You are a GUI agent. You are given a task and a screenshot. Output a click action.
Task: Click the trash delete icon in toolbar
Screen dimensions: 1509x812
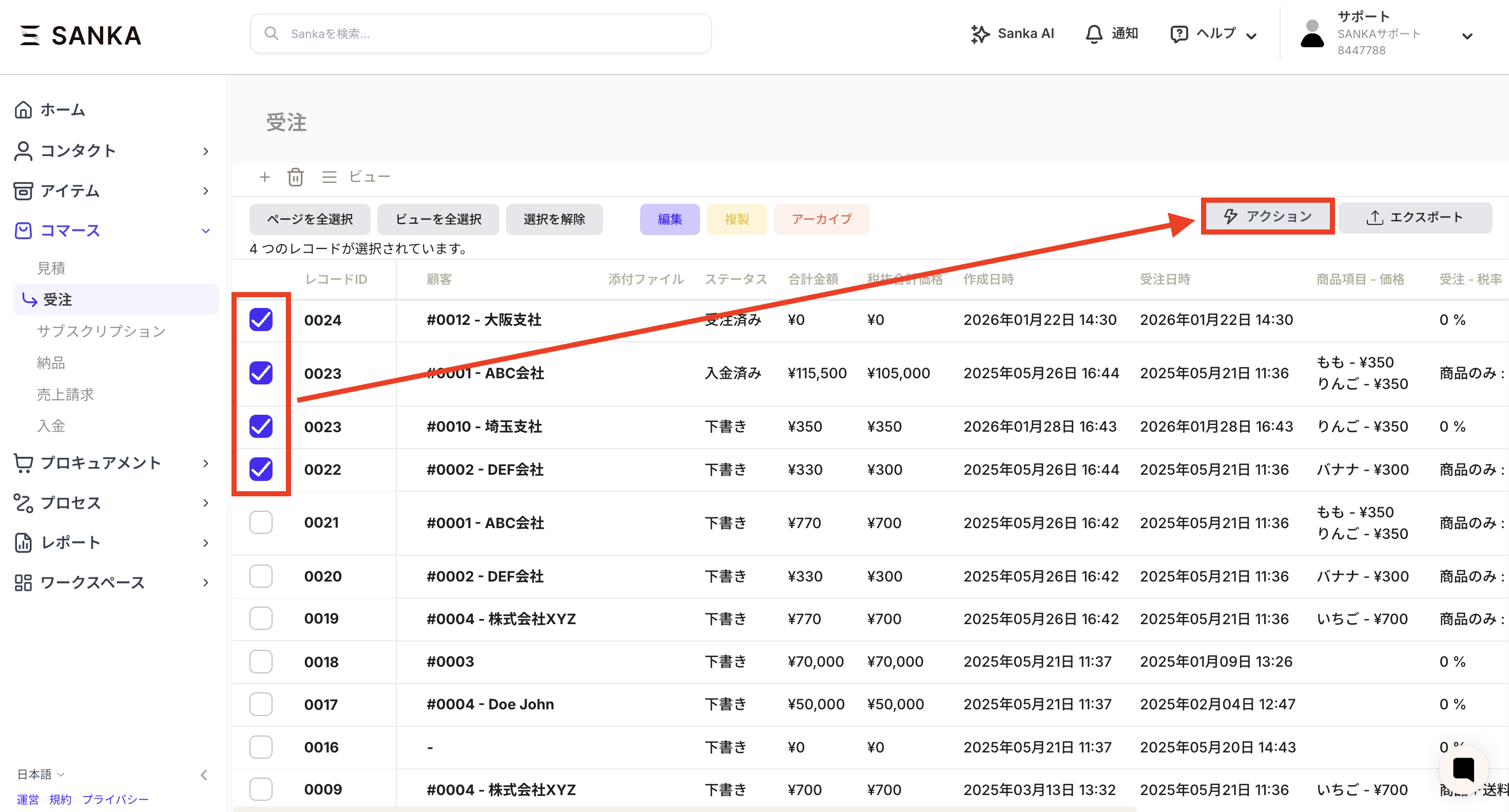point(295,177)
